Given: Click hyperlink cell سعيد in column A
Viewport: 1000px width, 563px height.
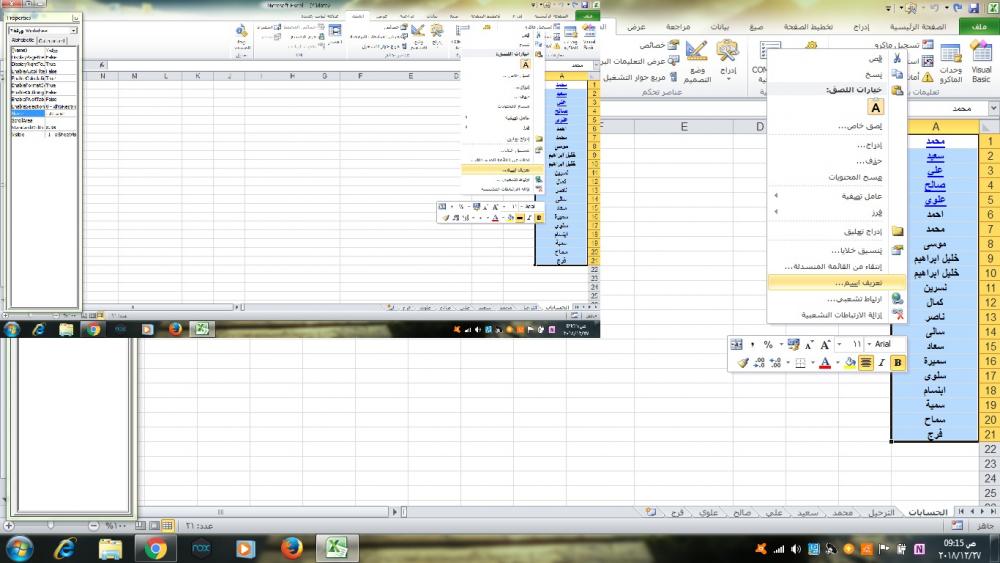Looking at the screenshot, I should 935,156.
